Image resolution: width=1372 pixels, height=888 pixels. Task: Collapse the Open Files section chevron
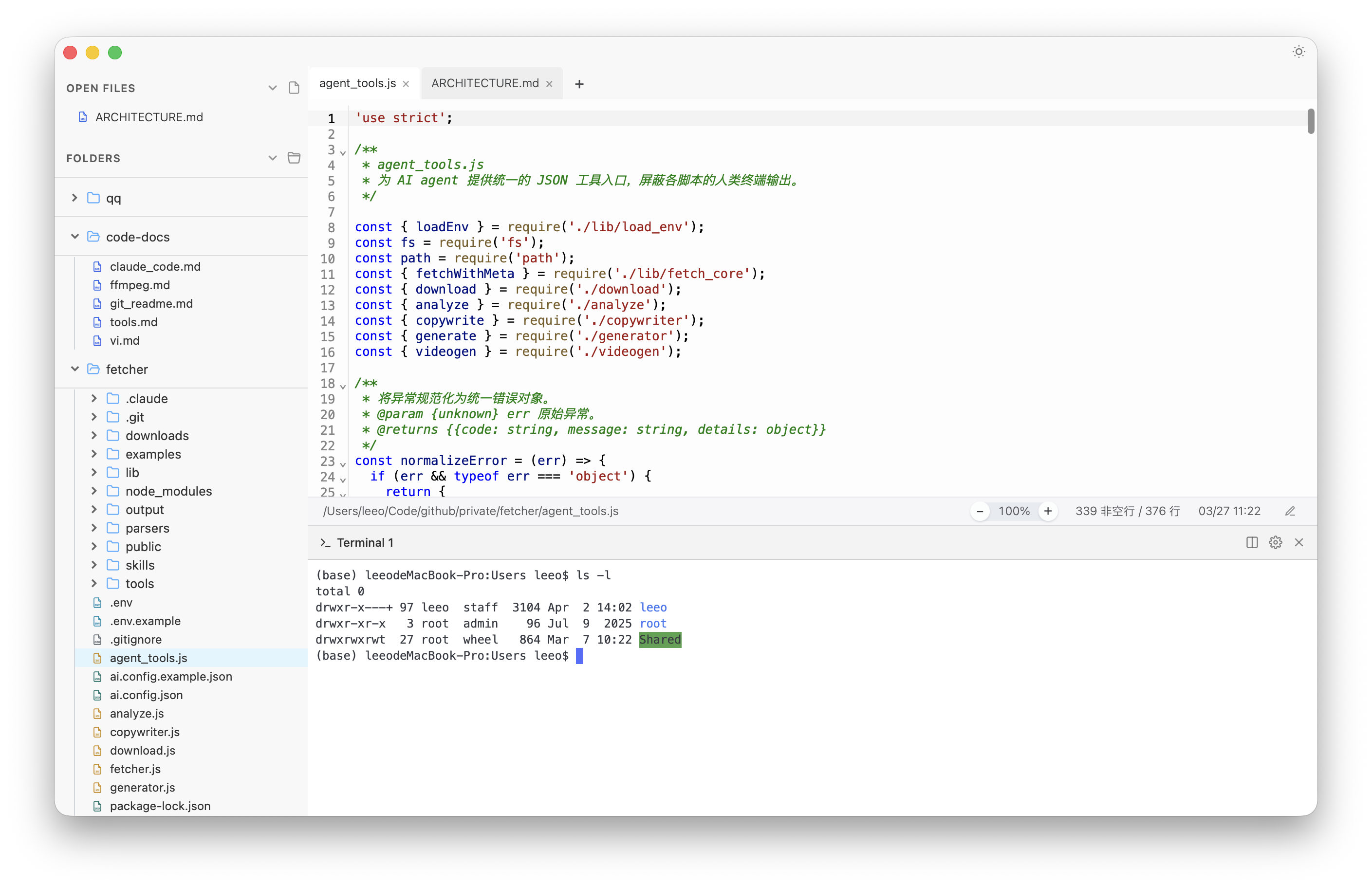tap(272, 88)
